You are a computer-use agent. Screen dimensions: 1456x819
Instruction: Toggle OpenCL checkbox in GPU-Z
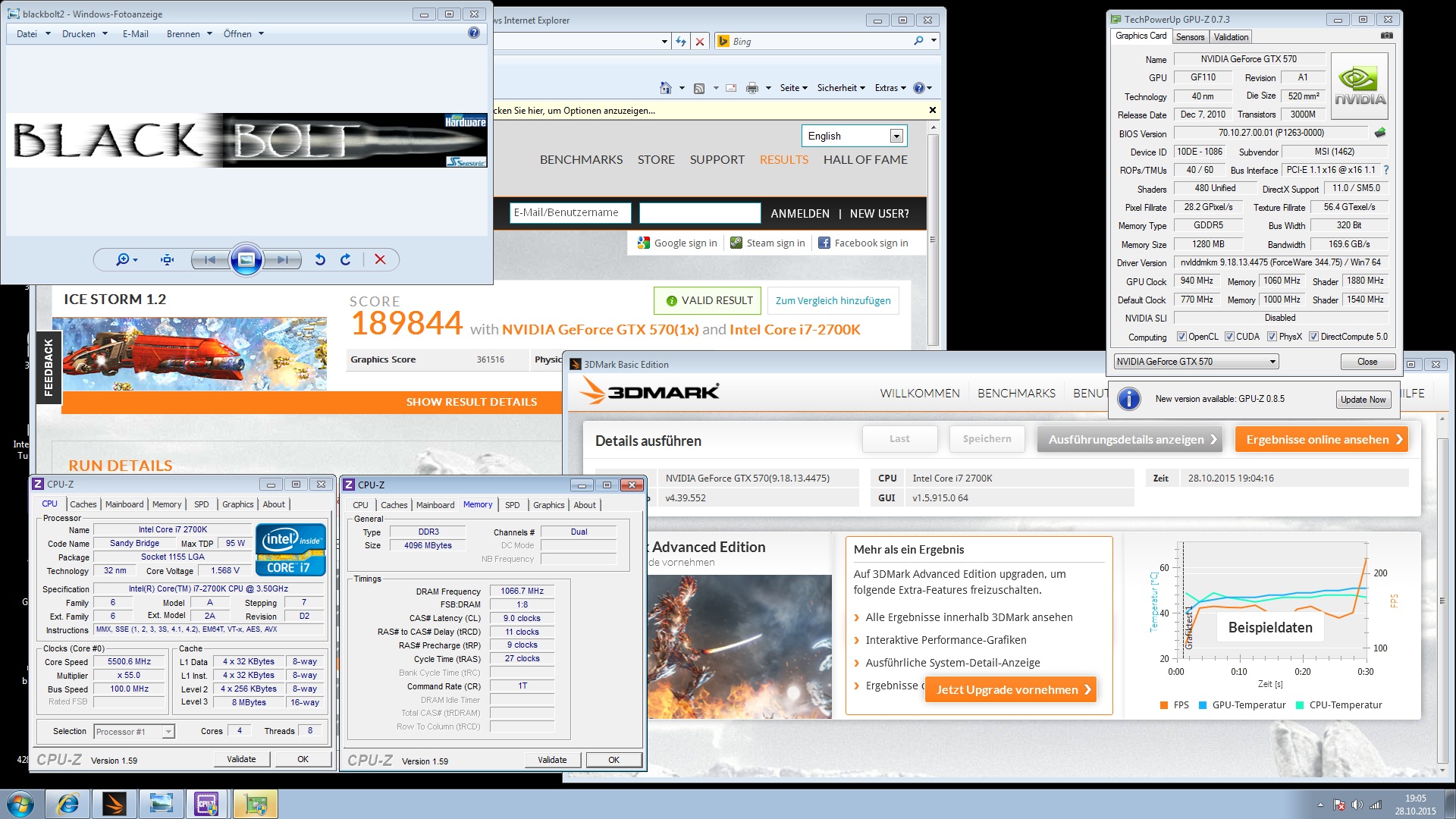pyautogui.click(x=1181, y=337)
